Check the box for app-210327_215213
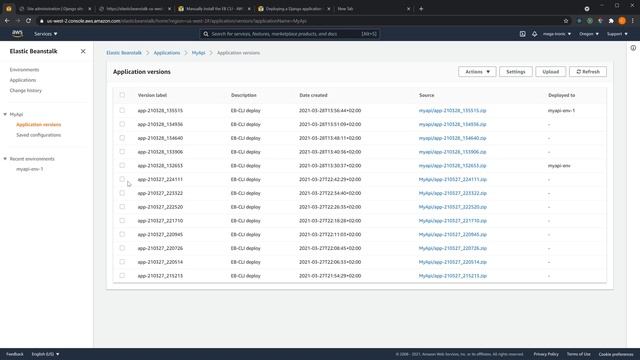Viewport: 640px width, 360px height. 122,276
